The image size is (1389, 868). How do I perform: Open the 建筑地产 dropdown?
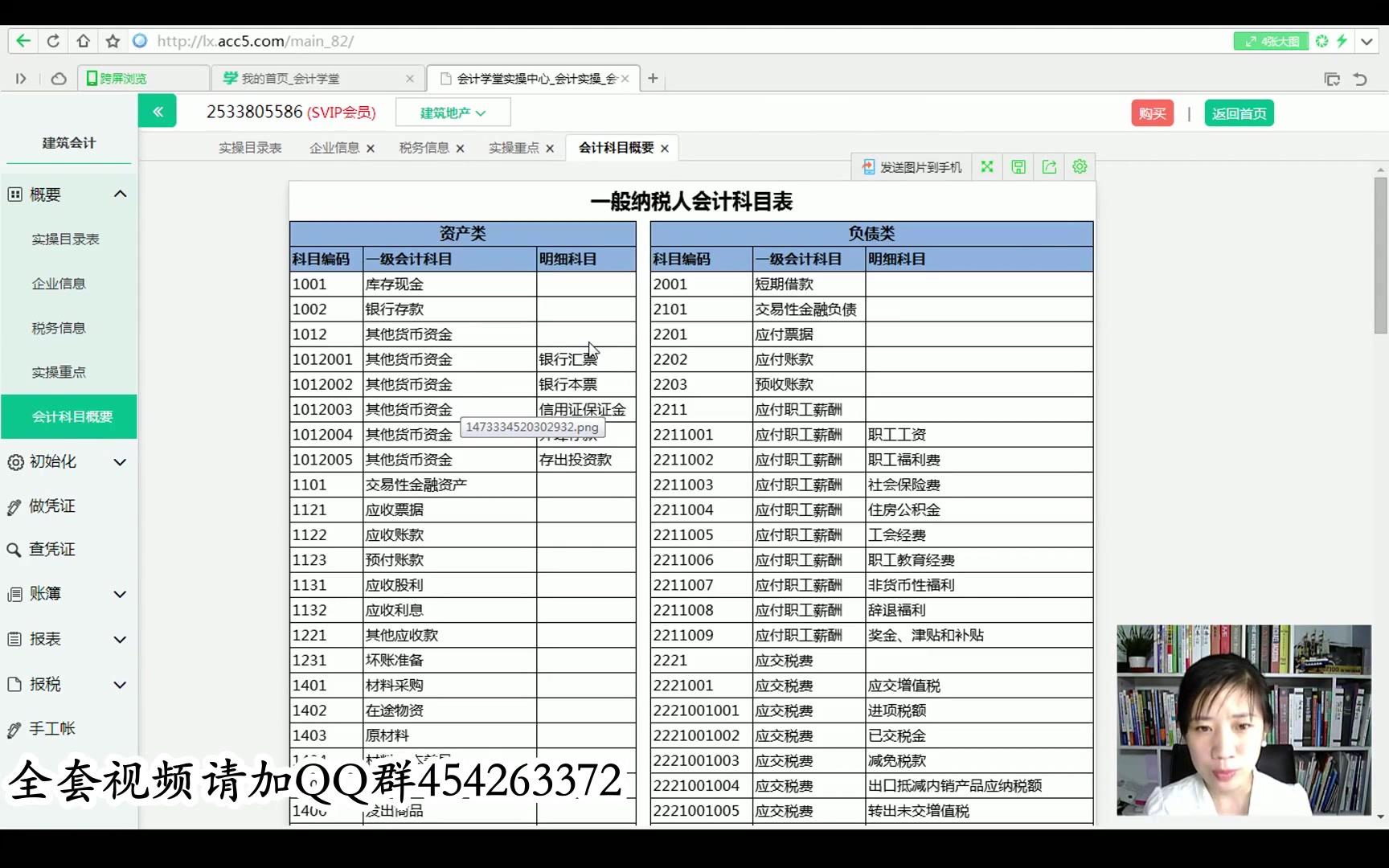click(453, 112)
